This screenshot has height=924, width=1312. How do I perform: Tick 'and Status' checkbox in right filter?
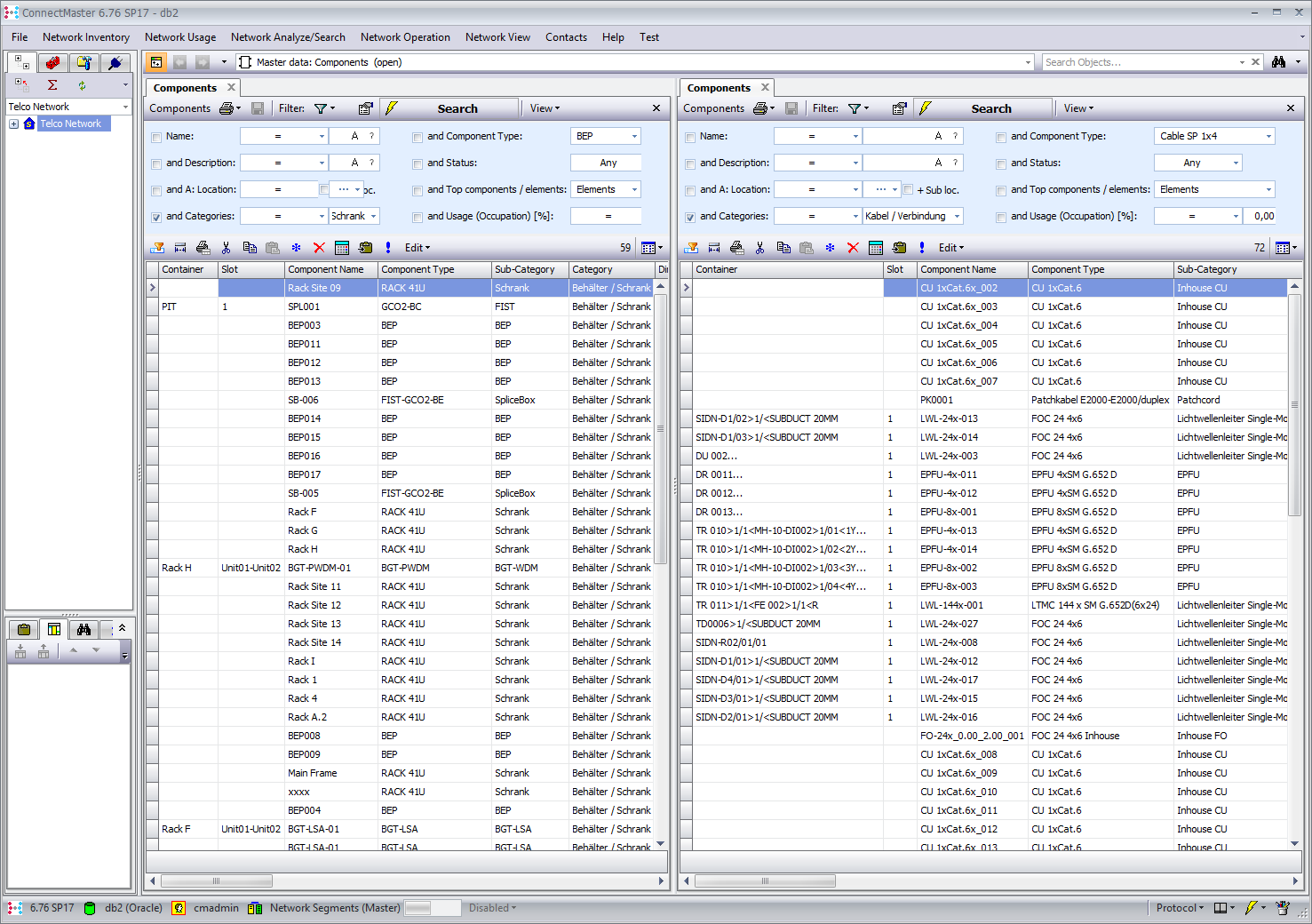pos(1001,163)
